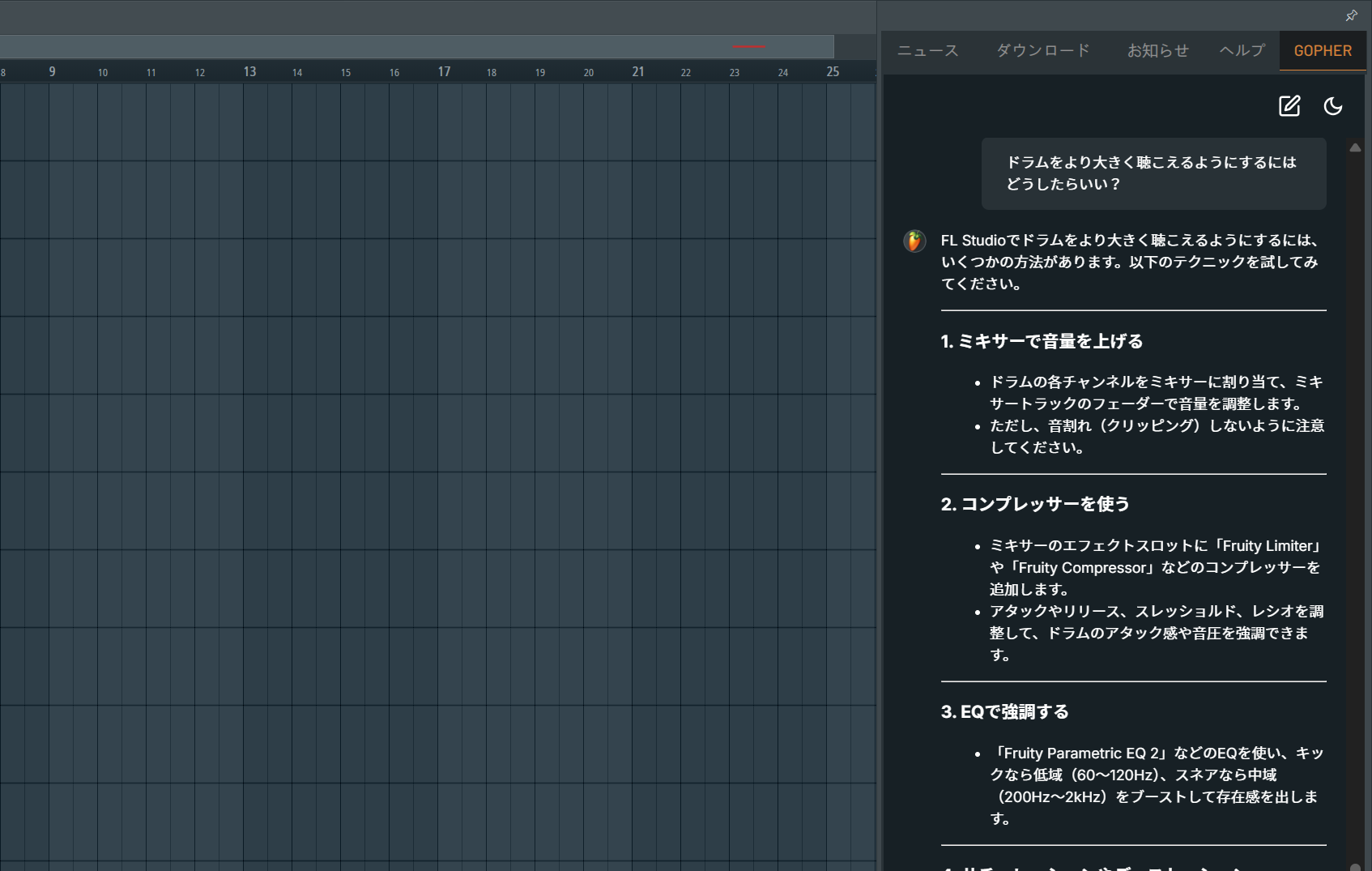The height and width of the screenshot is (871, 1372).
Task: Click the pin icon at top right
Action: click(x=1351, y=15)
